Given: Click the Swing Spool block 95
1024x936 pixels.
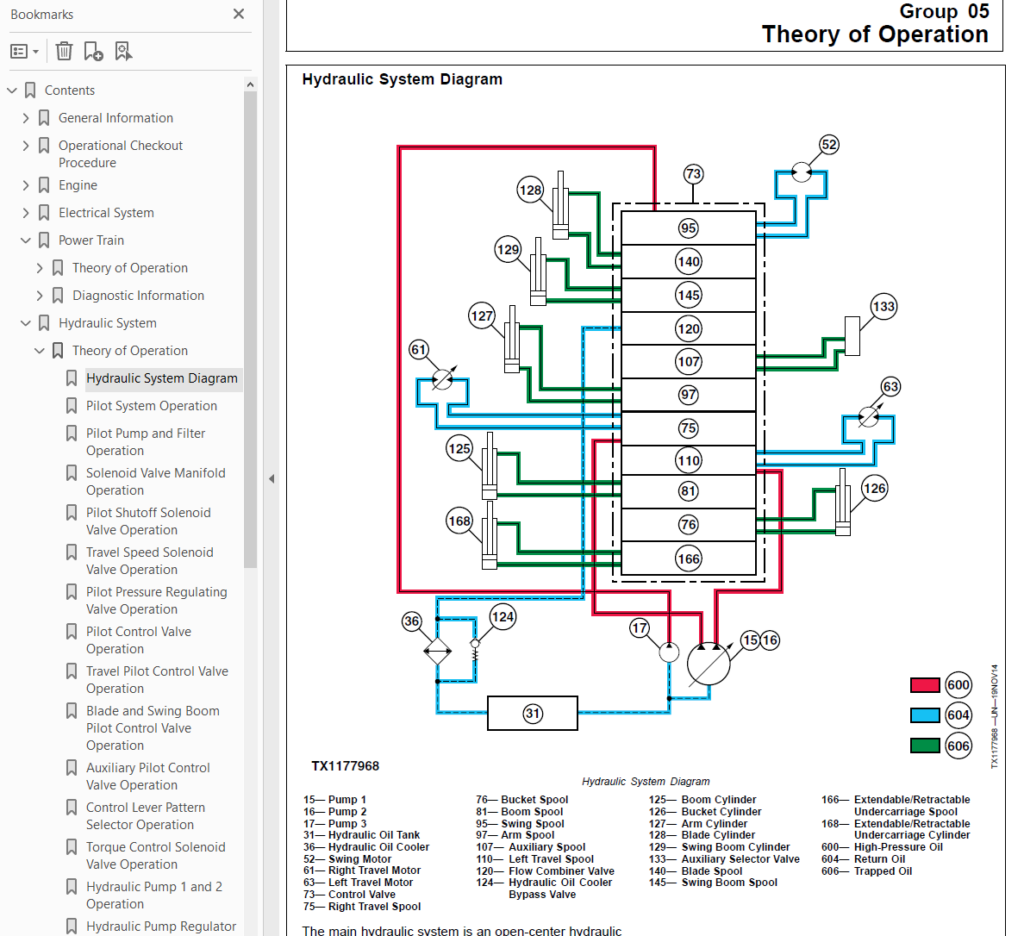Looking at the screenshot, I should tap(688, 228).
